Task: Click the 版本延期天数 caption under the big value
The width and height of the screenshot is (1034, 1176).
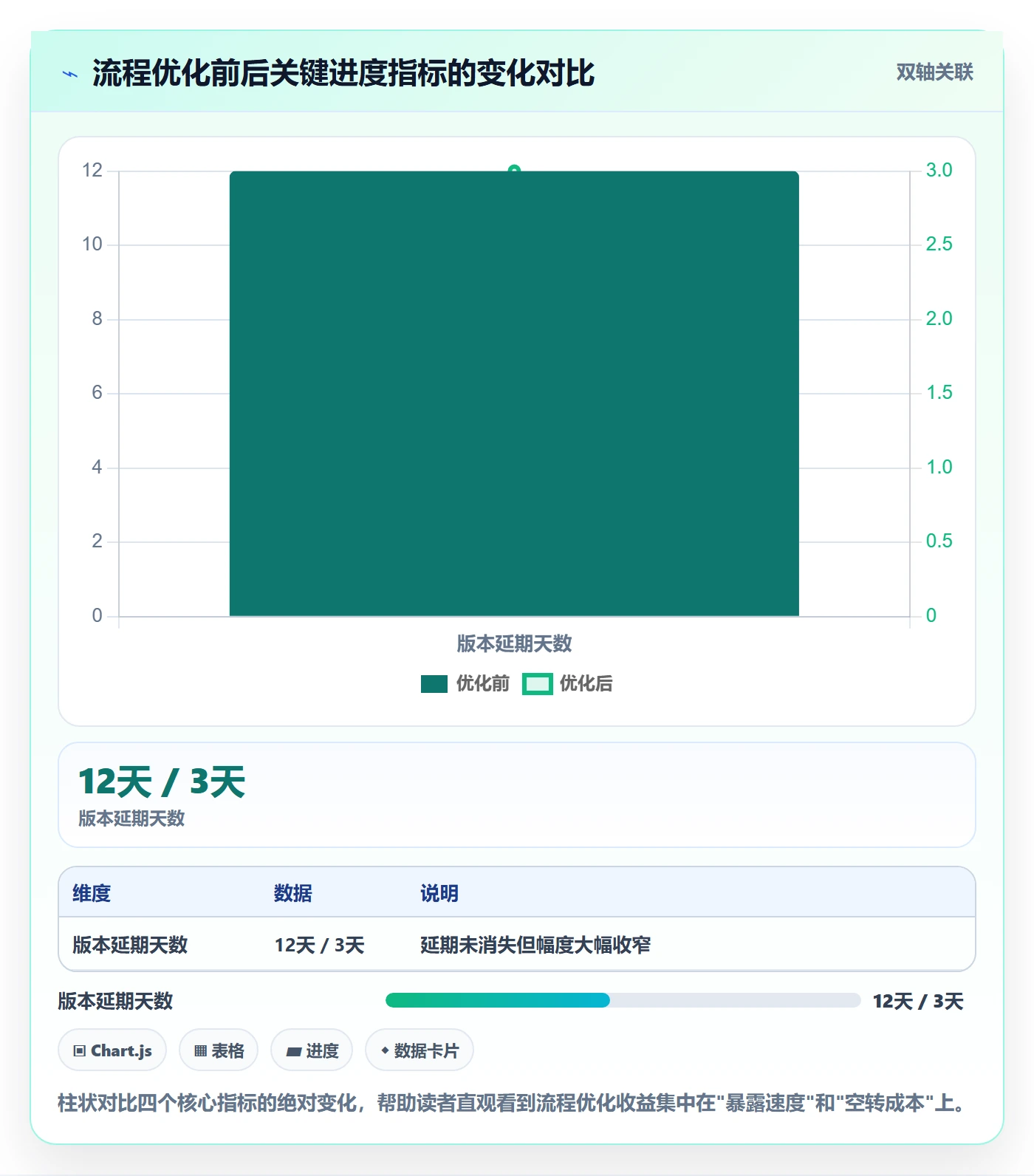Action: 131,818
